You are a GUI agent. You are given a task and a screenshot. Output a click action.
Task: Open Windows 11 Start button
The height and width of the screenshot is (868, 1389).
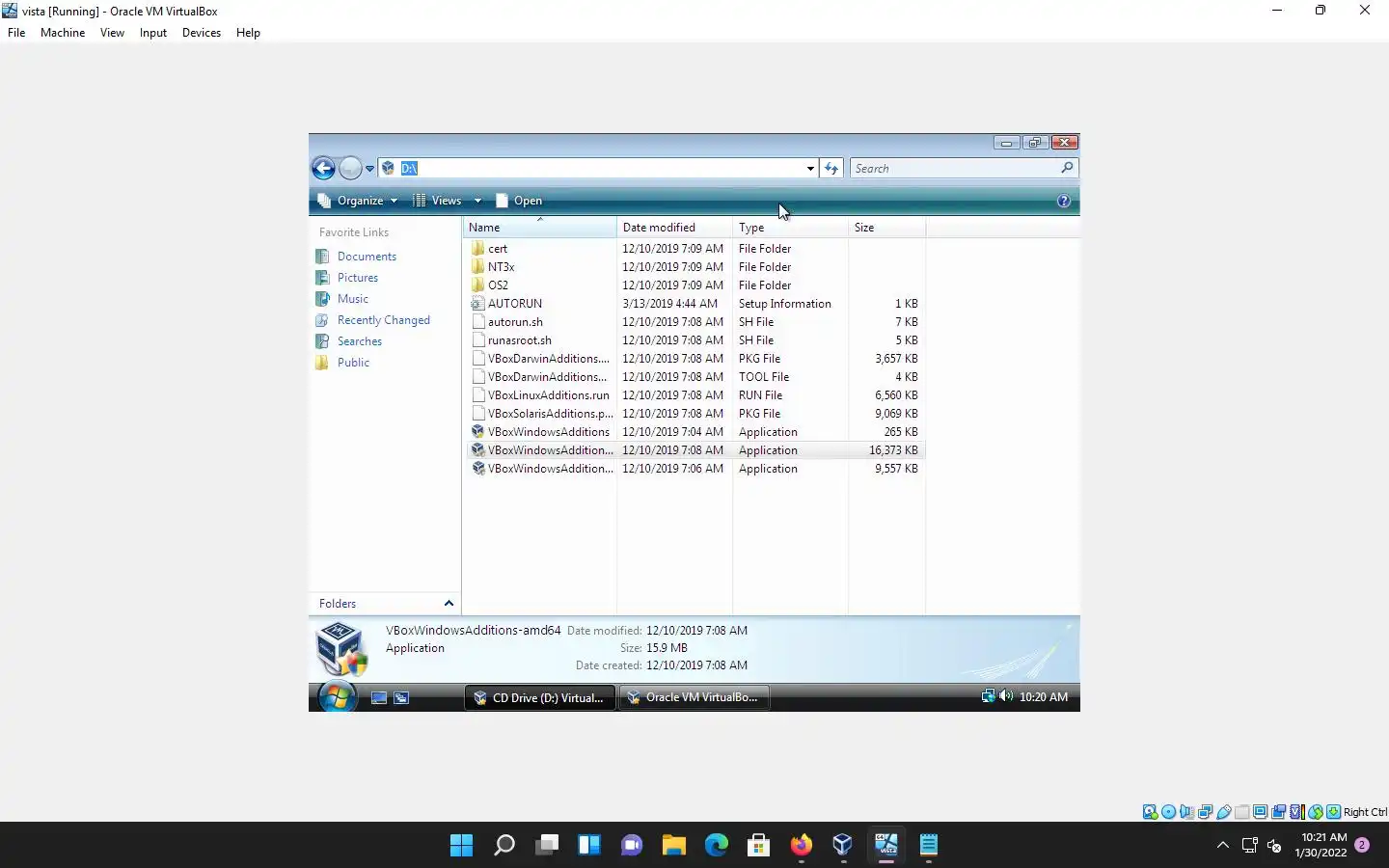(x=462, y=846)
